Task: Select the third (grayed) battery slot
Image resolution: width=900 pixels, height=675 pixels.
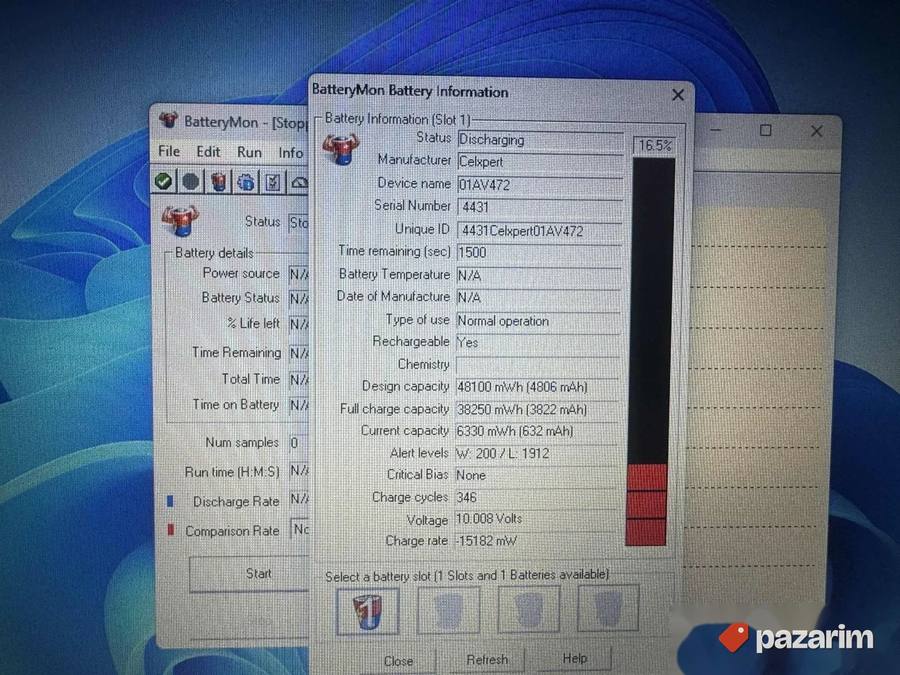Action: click(x=529, y=608)
